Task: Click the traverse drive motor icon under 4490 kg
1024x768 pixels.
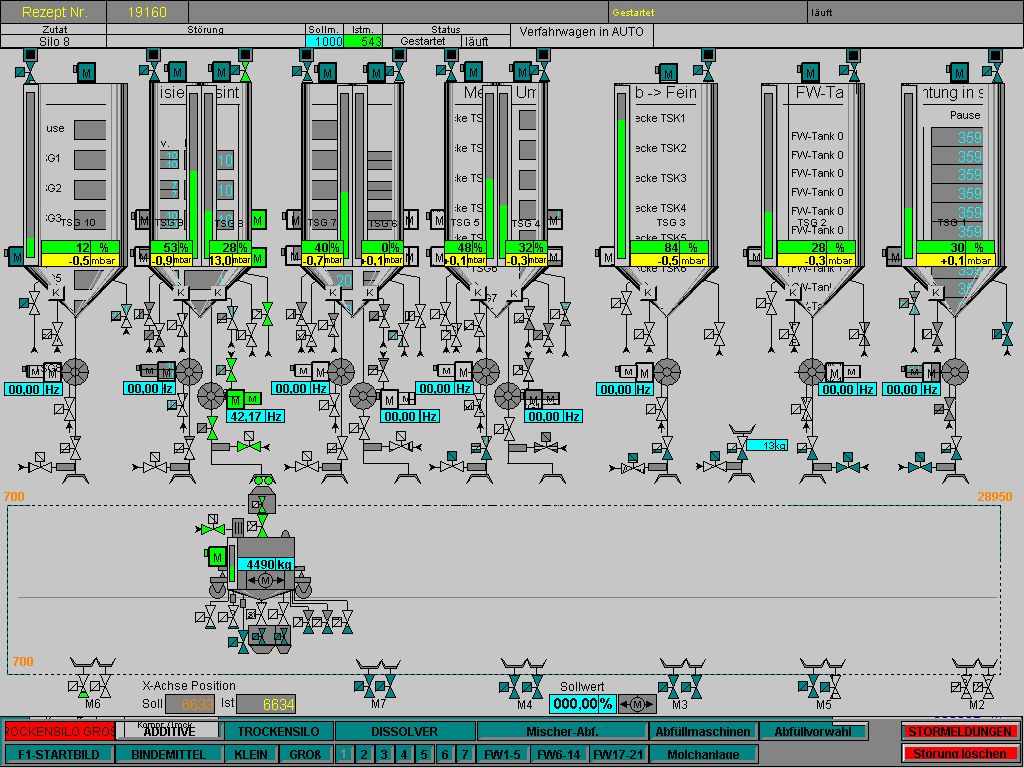Action: (x=265, y=581)
